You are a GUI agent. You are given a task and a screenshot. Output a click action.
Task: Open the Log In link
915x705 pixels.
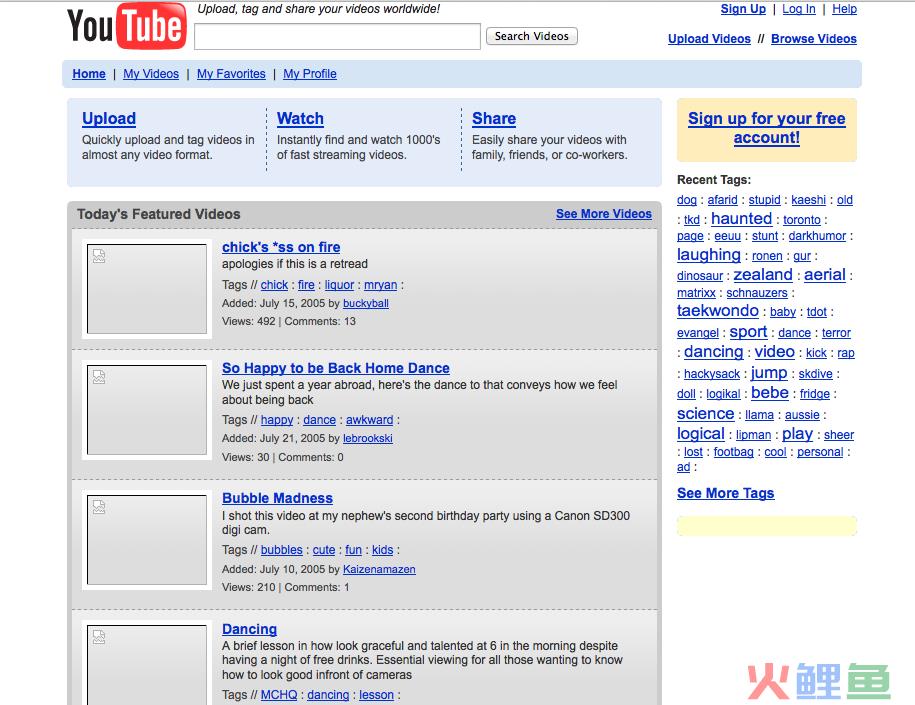[x=799, y=9]
